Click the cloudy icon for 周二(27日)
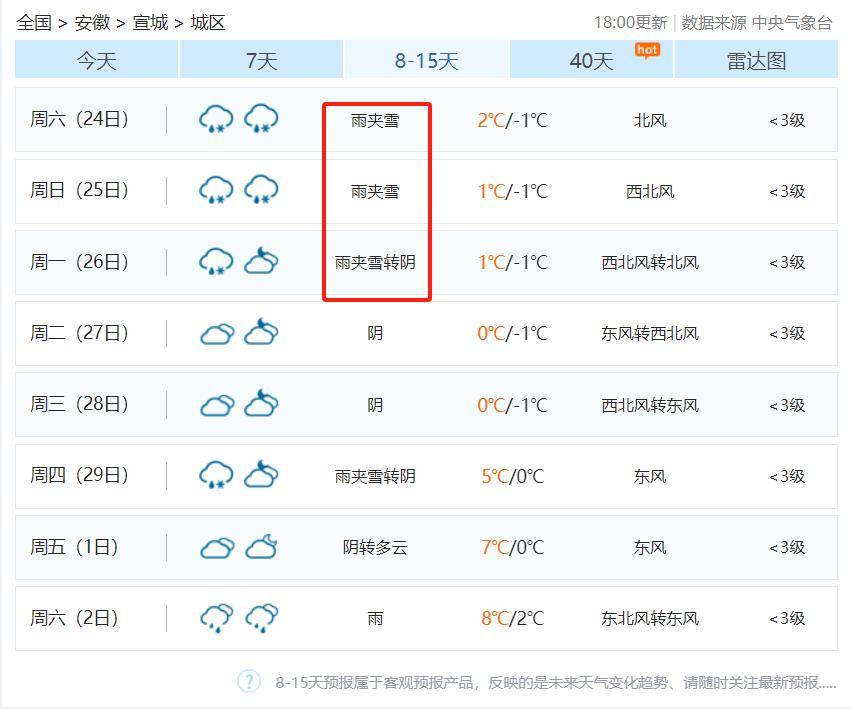 coord(218,334)
